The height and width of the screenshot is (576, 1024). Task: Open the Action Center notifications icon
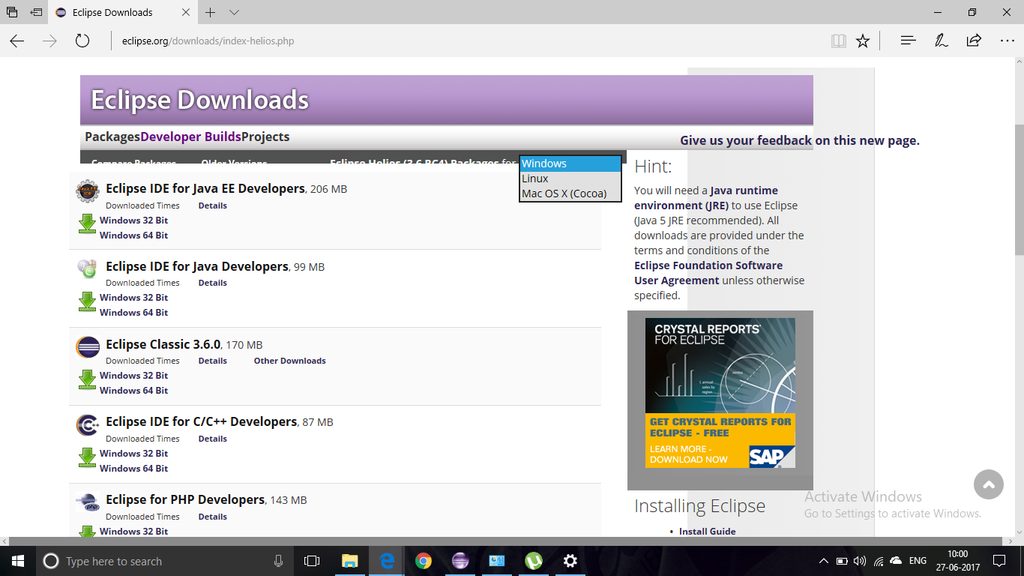pos(999,561)
